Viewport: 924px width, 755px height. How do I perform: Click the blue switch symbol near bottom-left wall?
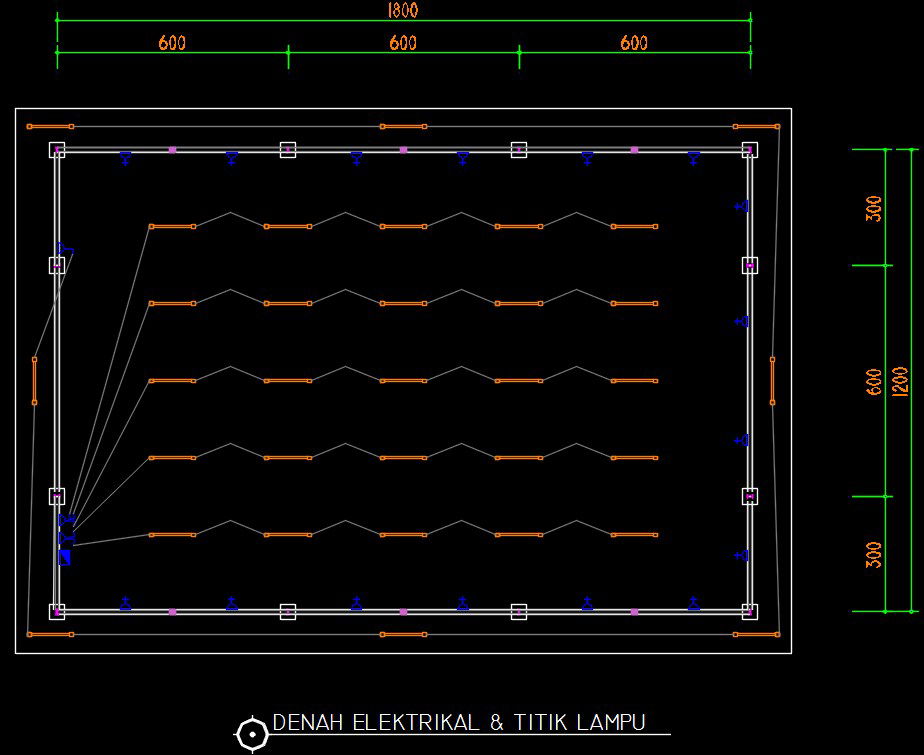click(68, 518)
